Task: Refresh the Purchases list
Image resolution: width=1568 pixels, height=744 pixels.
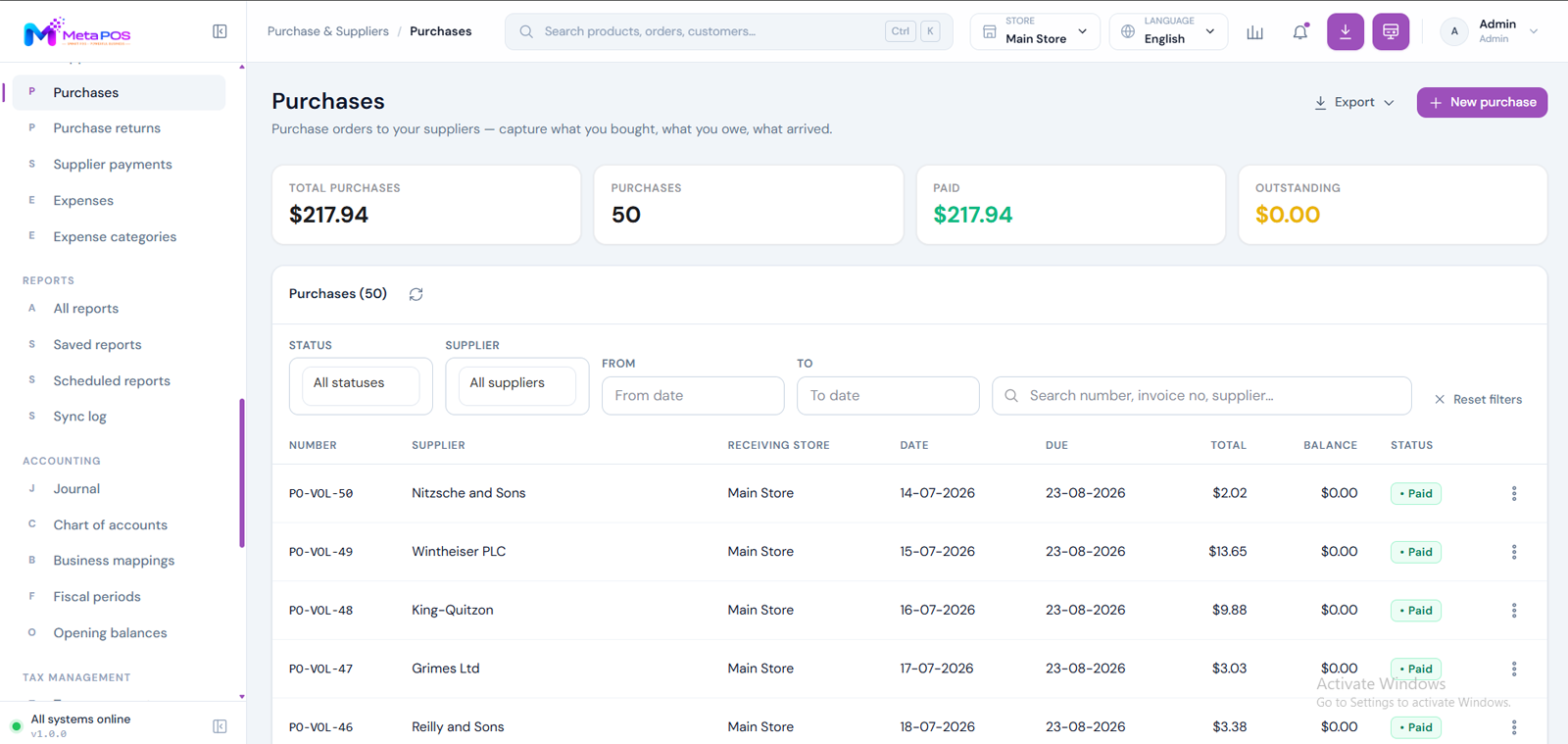Action: (416, 294)
